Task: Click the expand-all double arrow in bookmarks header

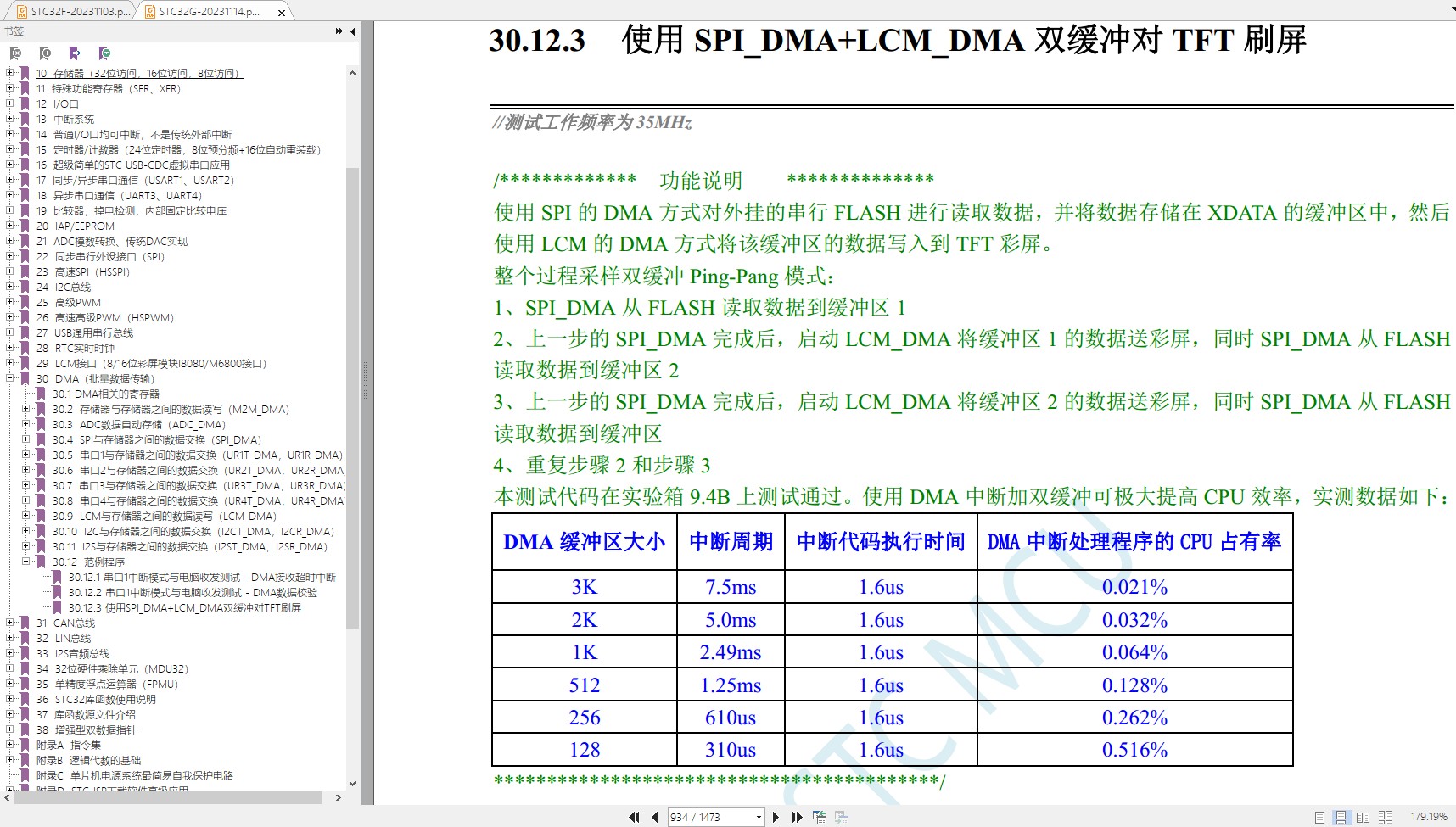Action: [x=339, y=31]
